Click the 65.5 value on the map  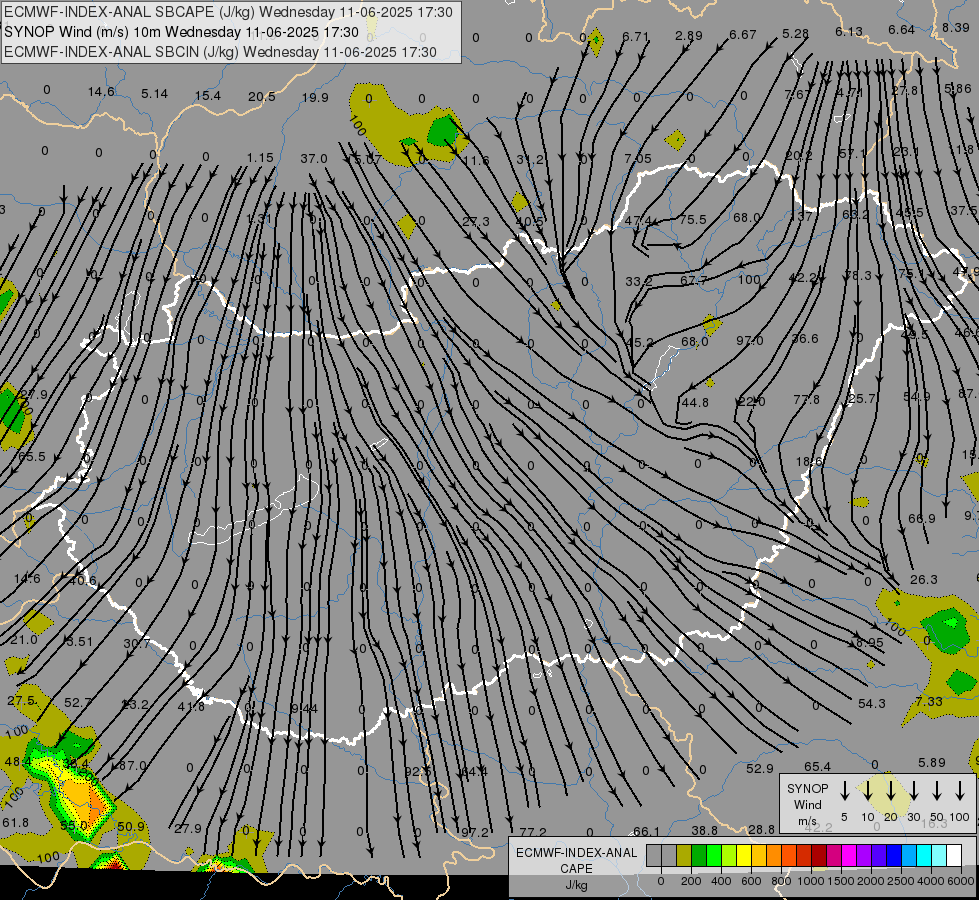[32, 457]
